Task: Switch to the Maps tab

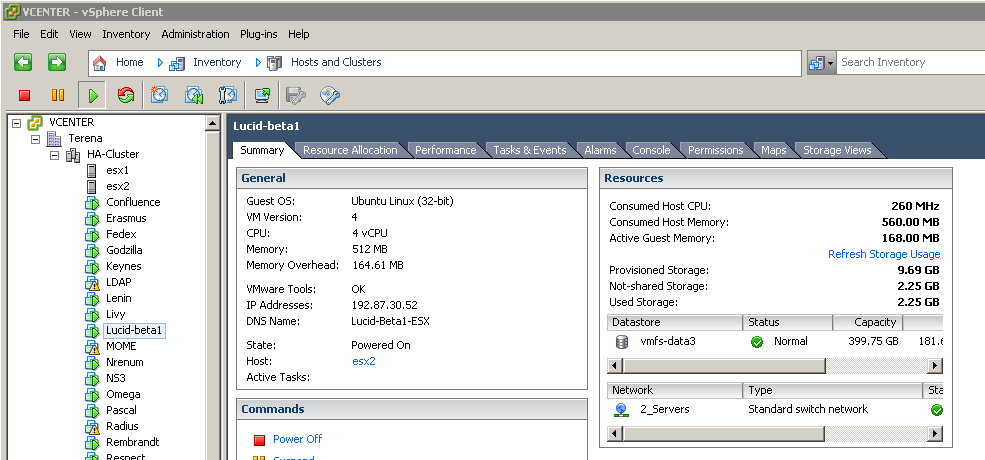Action: point(773,150)
